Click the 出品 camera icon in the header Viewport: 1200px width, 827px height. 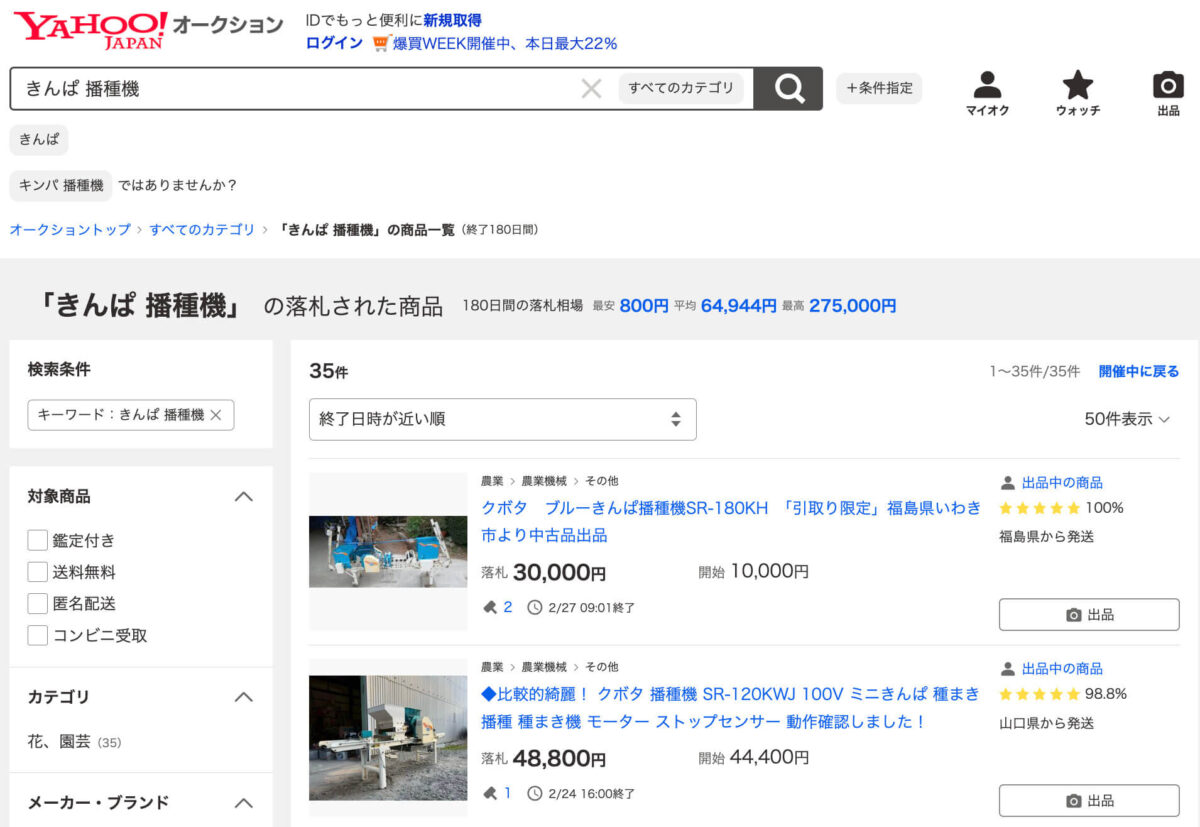pyautogui.click(x=1167, y=84)
